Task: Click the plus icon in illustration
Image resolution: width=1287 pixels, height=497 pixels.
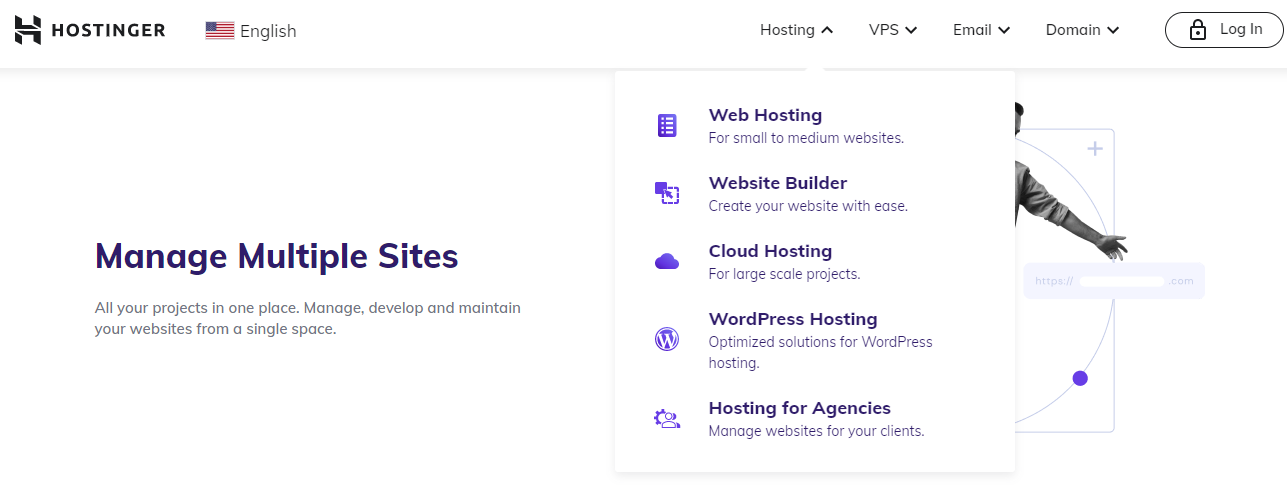Action: (x=1095, y=149)
